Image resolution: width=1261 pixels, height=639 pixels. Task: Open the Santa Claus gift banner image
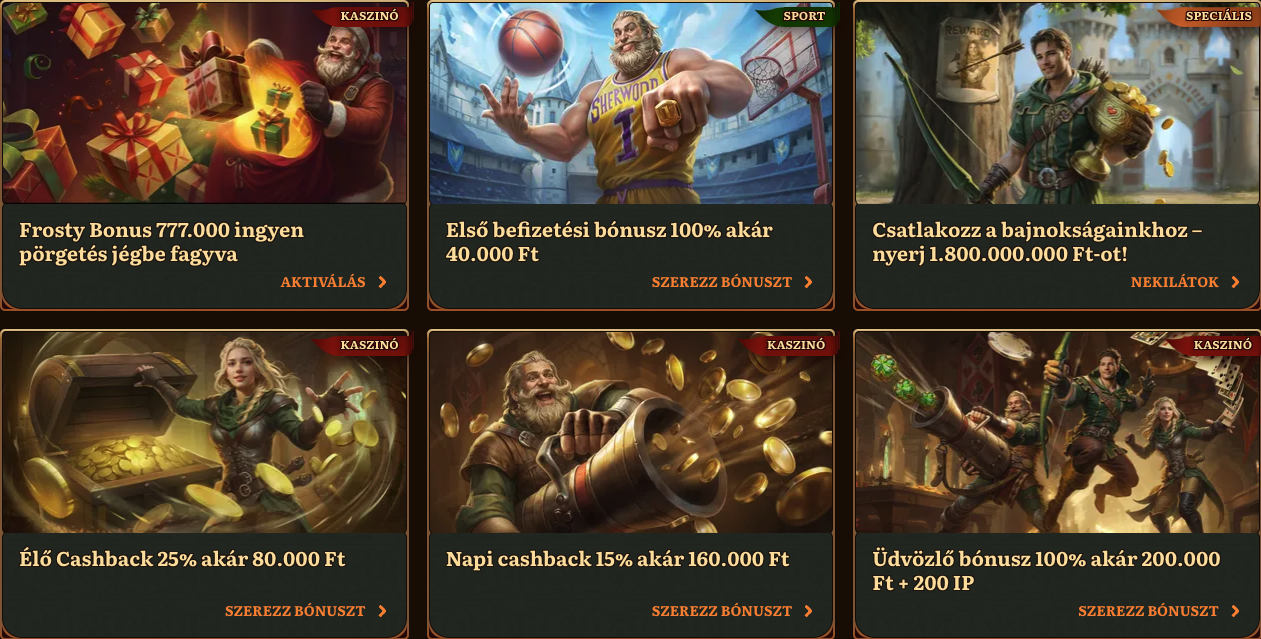205,103
